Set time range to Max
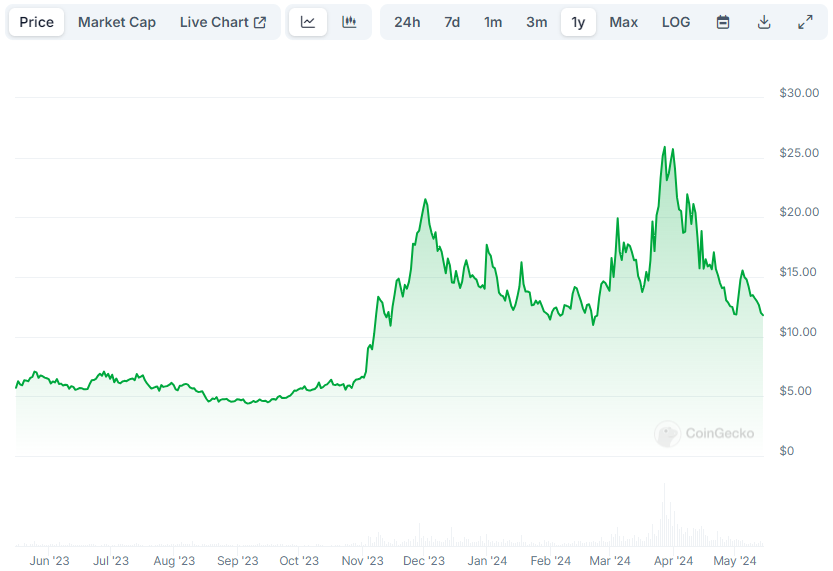This screenshot has width=833, height=571. [624, 22]
